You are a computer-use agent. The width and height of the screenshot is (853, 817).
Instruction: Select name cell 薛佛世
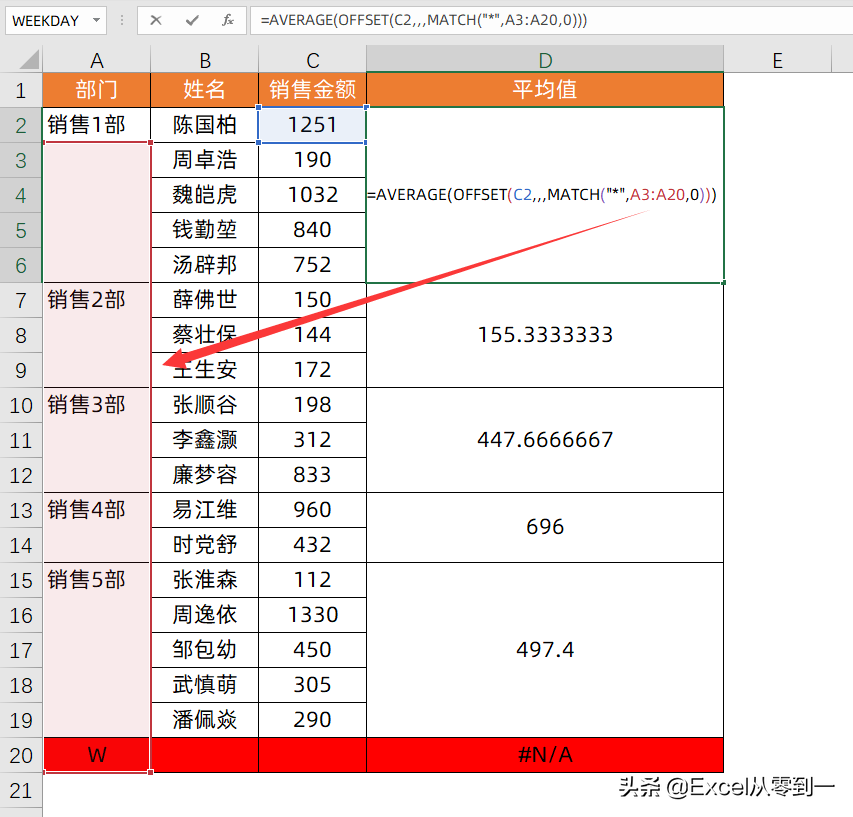point(205,300)
